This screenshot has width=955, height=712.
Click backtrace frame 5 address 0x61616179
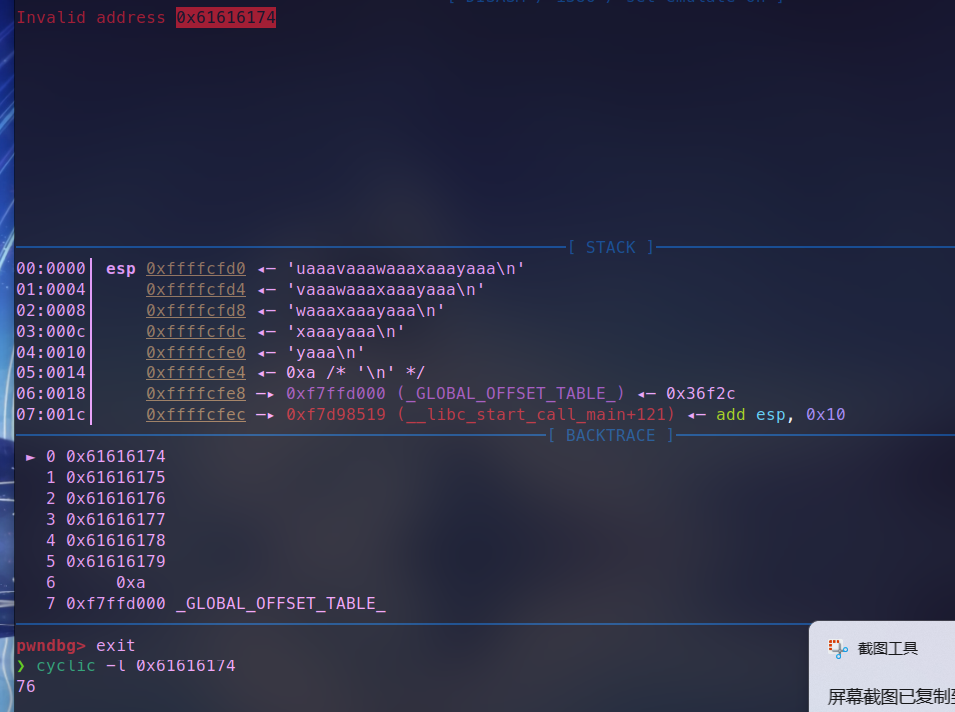[116, 561]
